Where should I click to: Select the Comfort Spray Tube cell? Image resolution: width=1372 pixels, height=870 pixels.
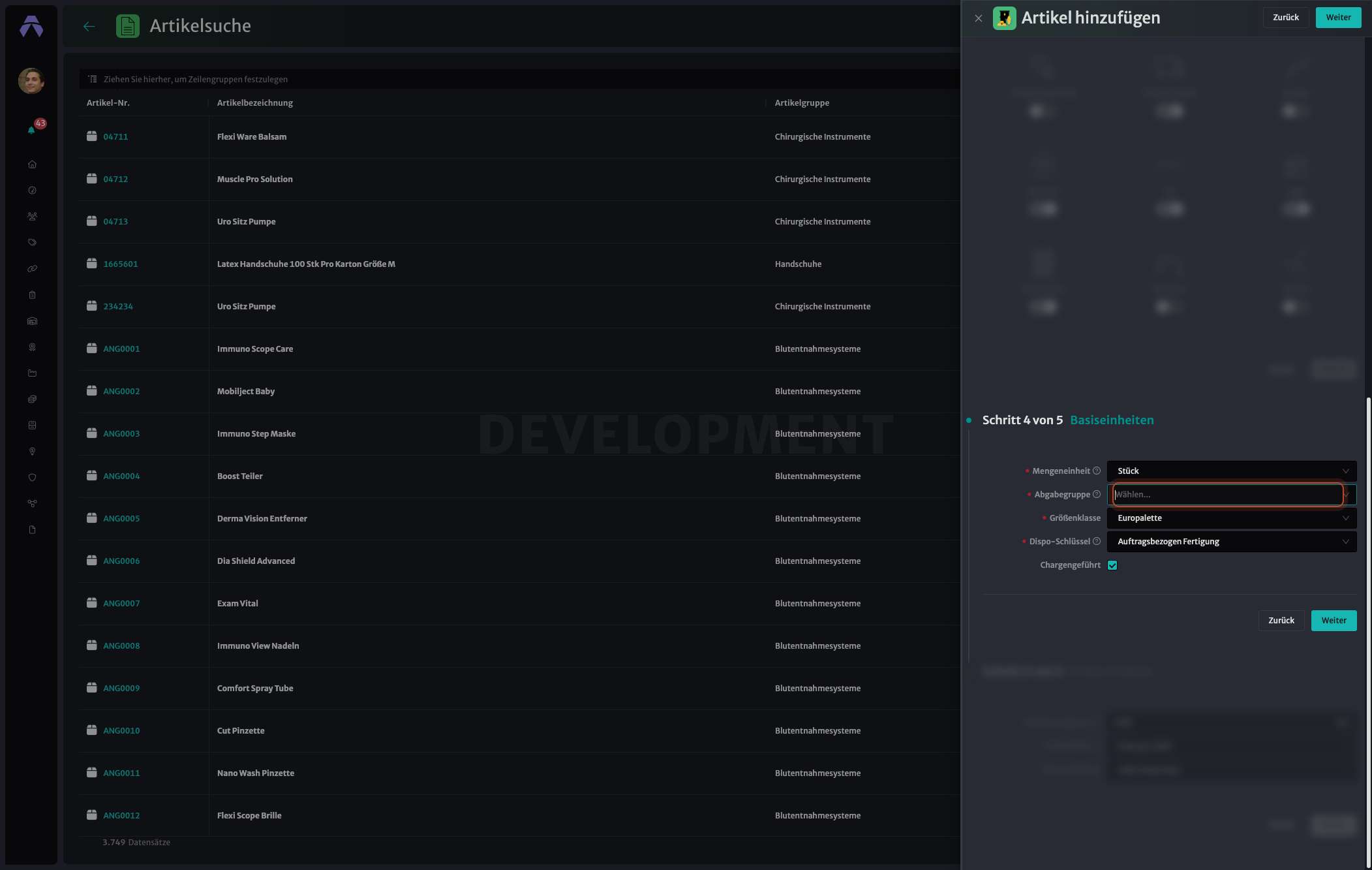487,688
